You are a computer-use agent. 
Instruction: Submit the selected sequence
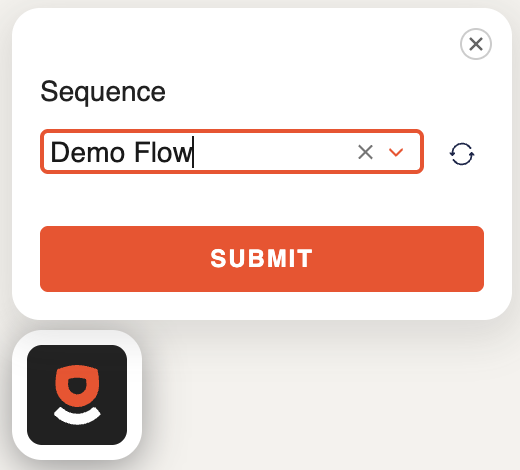click(262, 259)
